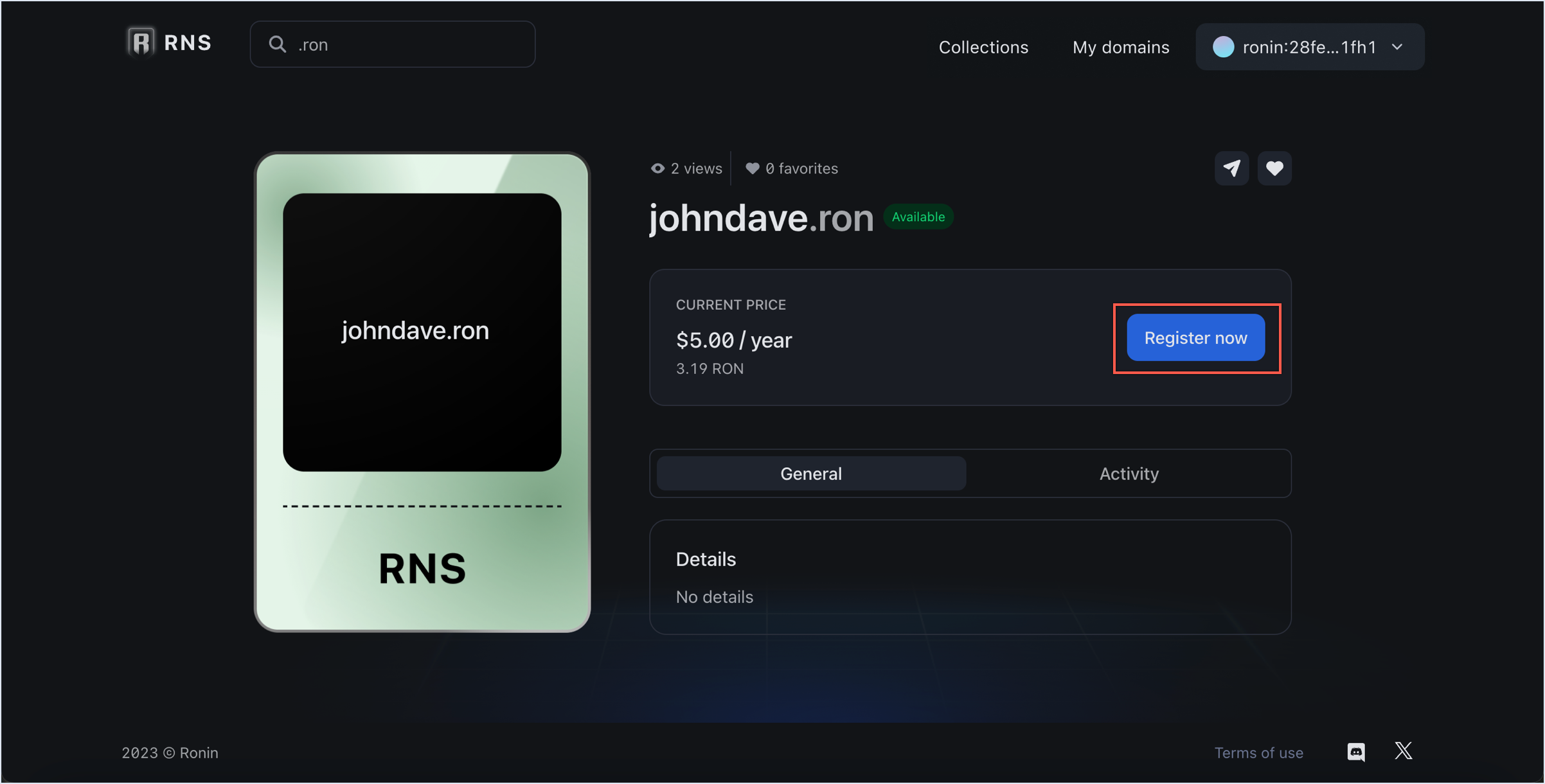The height and width of the screenshot is (784, 1545).
Task: Expand the Details section
Action: tap(705, 558)
